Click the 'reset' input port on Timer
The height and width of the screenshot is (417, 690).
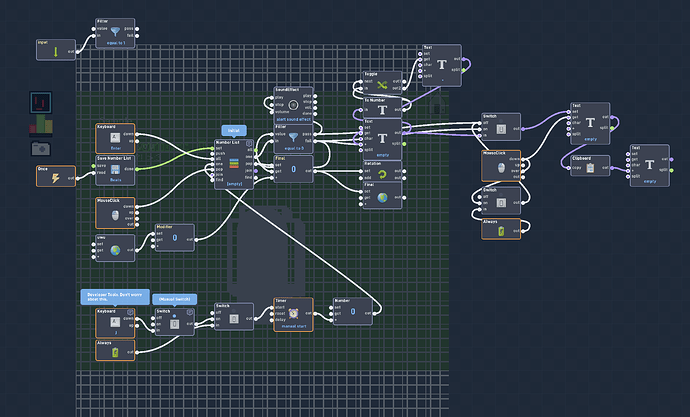tap(272, 314)
